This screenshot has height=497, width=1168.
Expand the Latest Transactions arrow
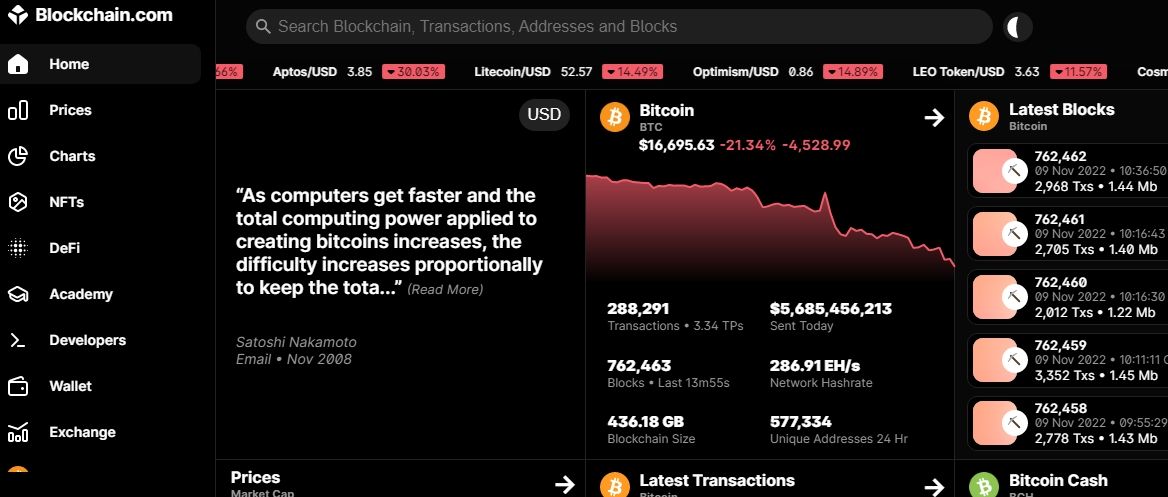click(x=934, y=486)
